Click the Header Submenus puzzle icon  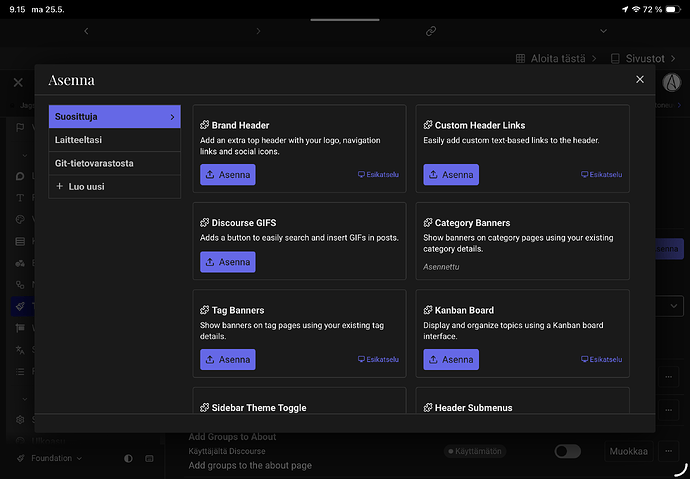click(428, 408)
